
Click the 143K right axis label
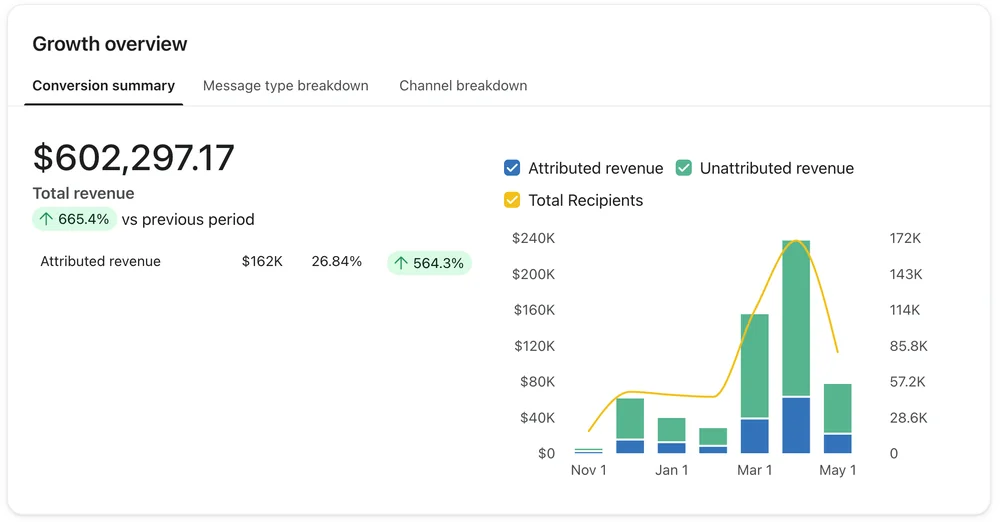pos(906,274)
